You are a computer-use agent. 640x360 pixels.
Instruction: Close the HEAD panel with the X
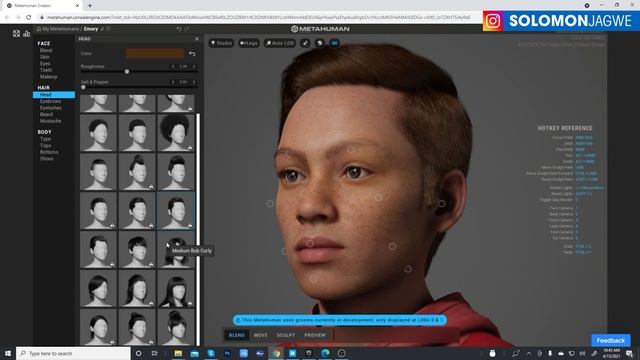tap(197, 39)
